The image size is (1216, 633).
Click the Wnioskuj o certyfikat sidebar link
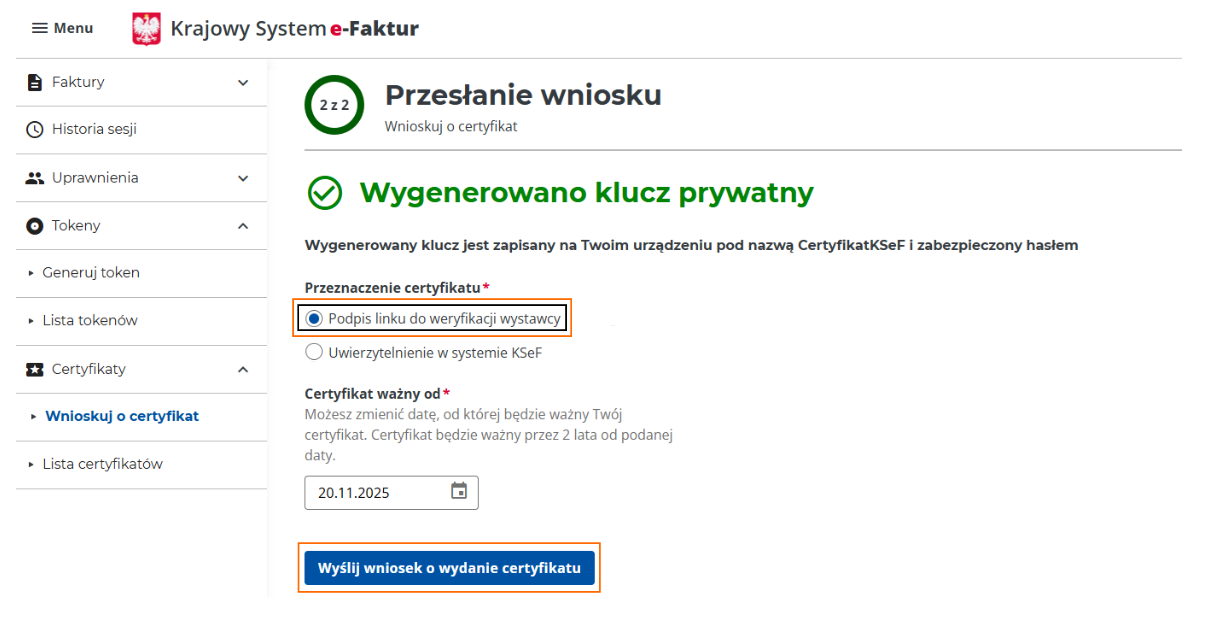pyautogui.click(x=122, y=416)
